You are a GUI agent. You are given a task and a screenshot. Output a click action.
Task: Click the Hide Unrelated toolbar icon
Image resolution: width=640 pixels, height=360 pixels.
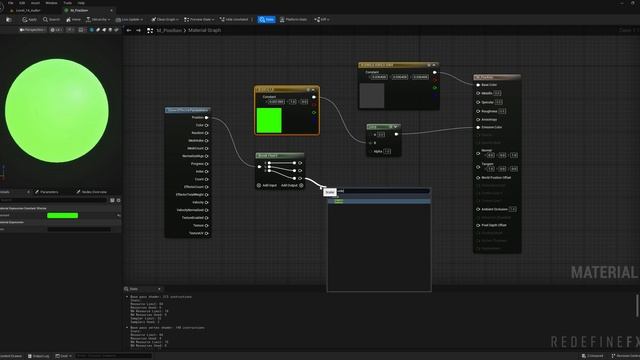(234, 20)
